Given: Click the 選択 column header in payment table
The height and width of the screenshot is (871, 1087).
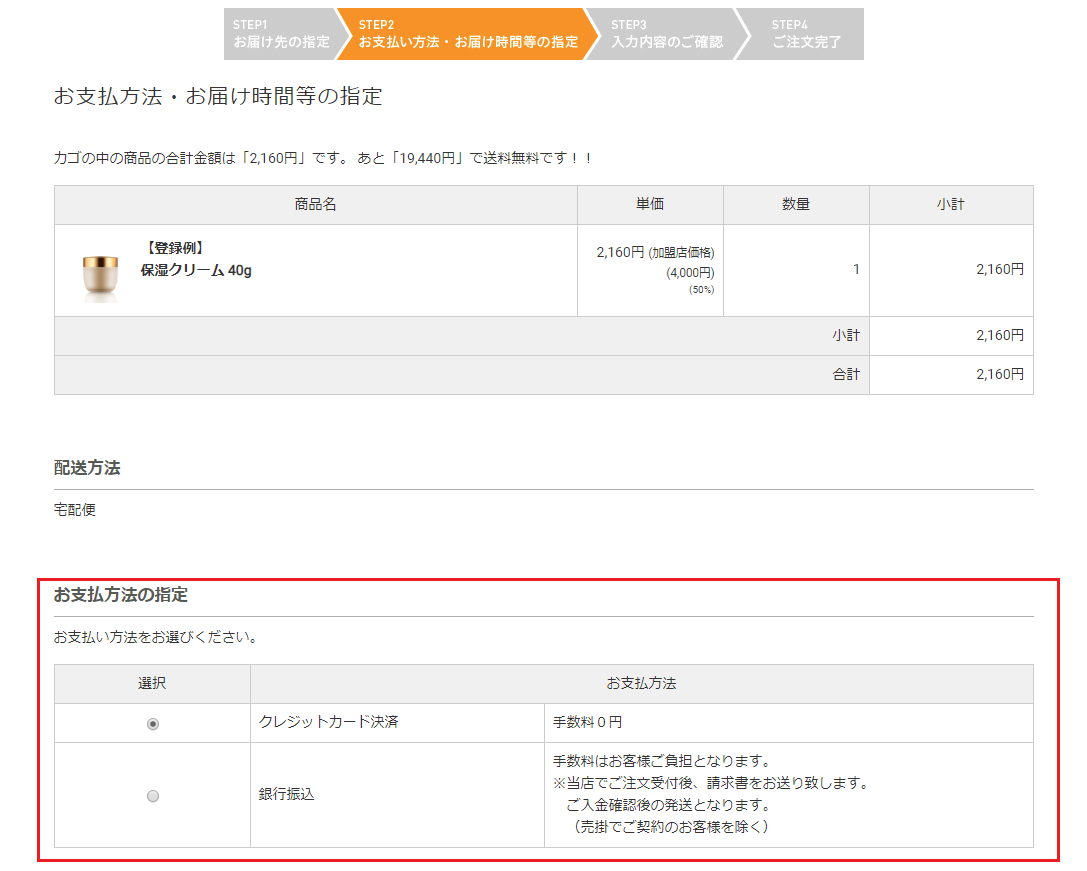Looking at the screenshot, I should click(152, 684).
